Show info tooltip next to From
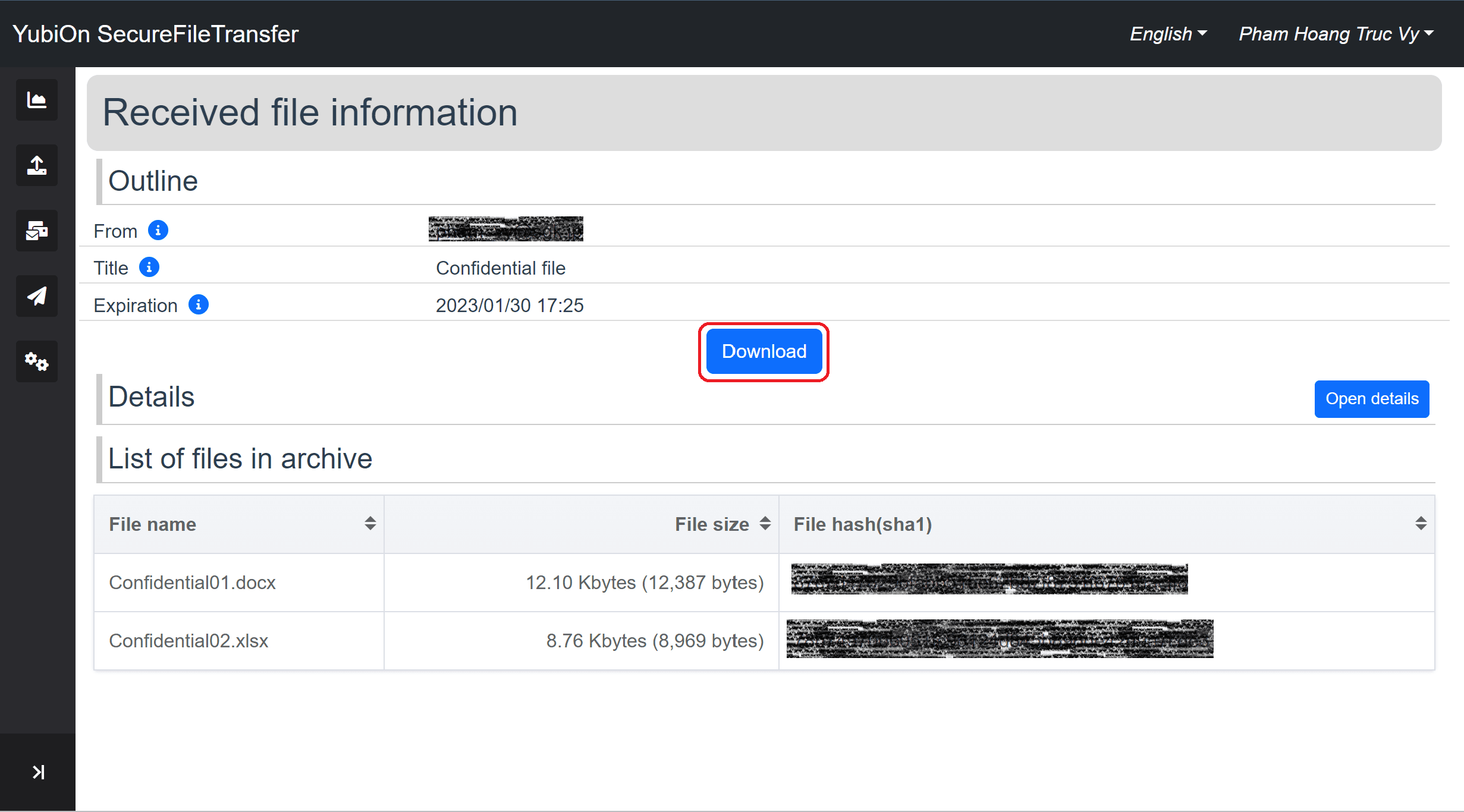 158,230
